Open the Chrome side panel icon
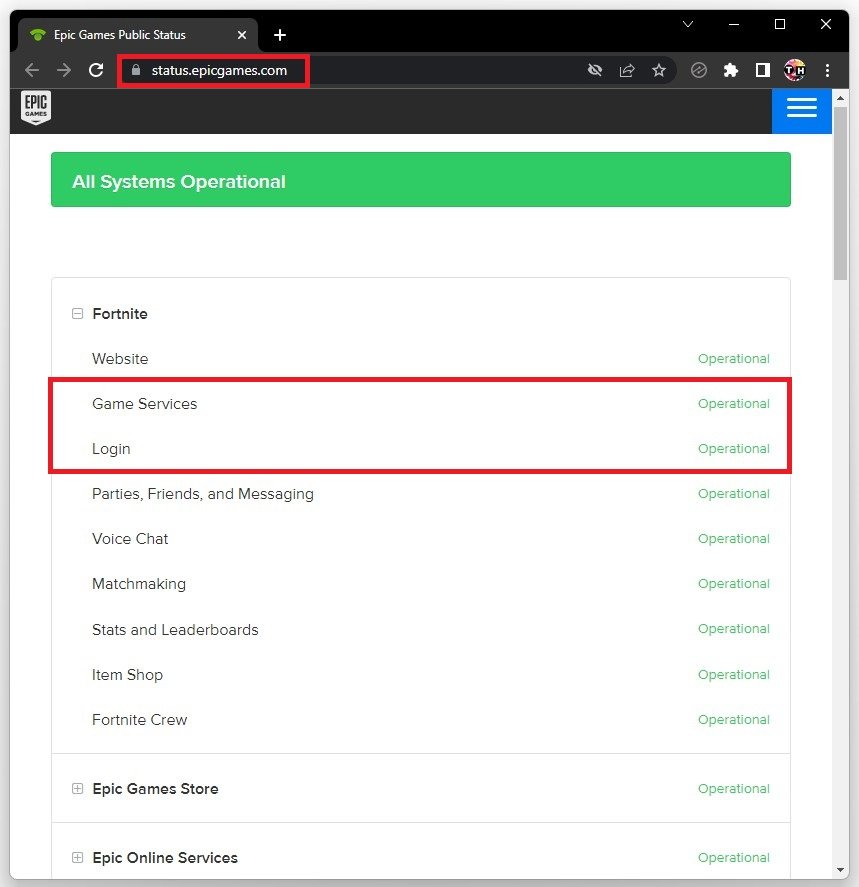859x887 pixels. point(762,70)
